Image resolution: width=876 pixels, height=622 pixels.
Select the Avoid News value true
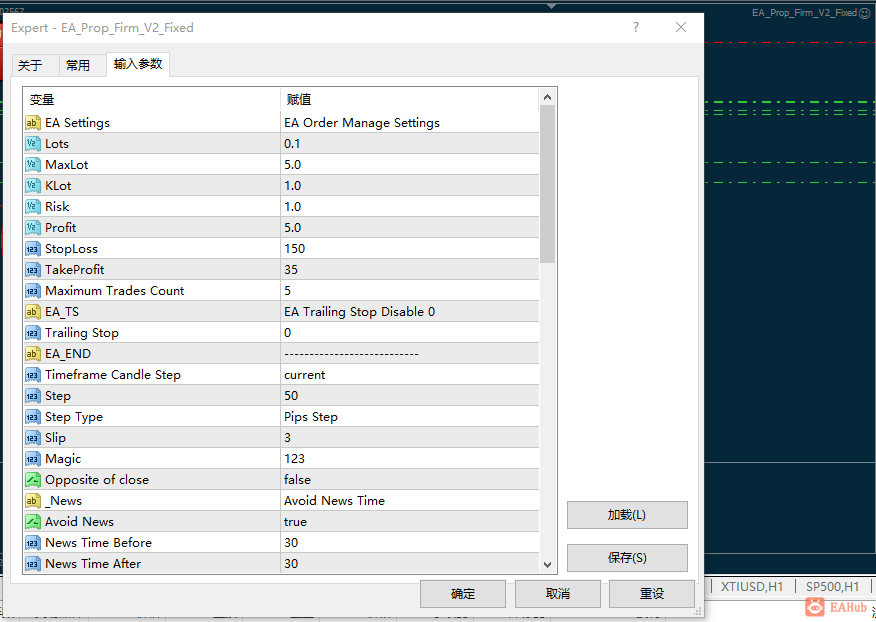pos(295,522)
